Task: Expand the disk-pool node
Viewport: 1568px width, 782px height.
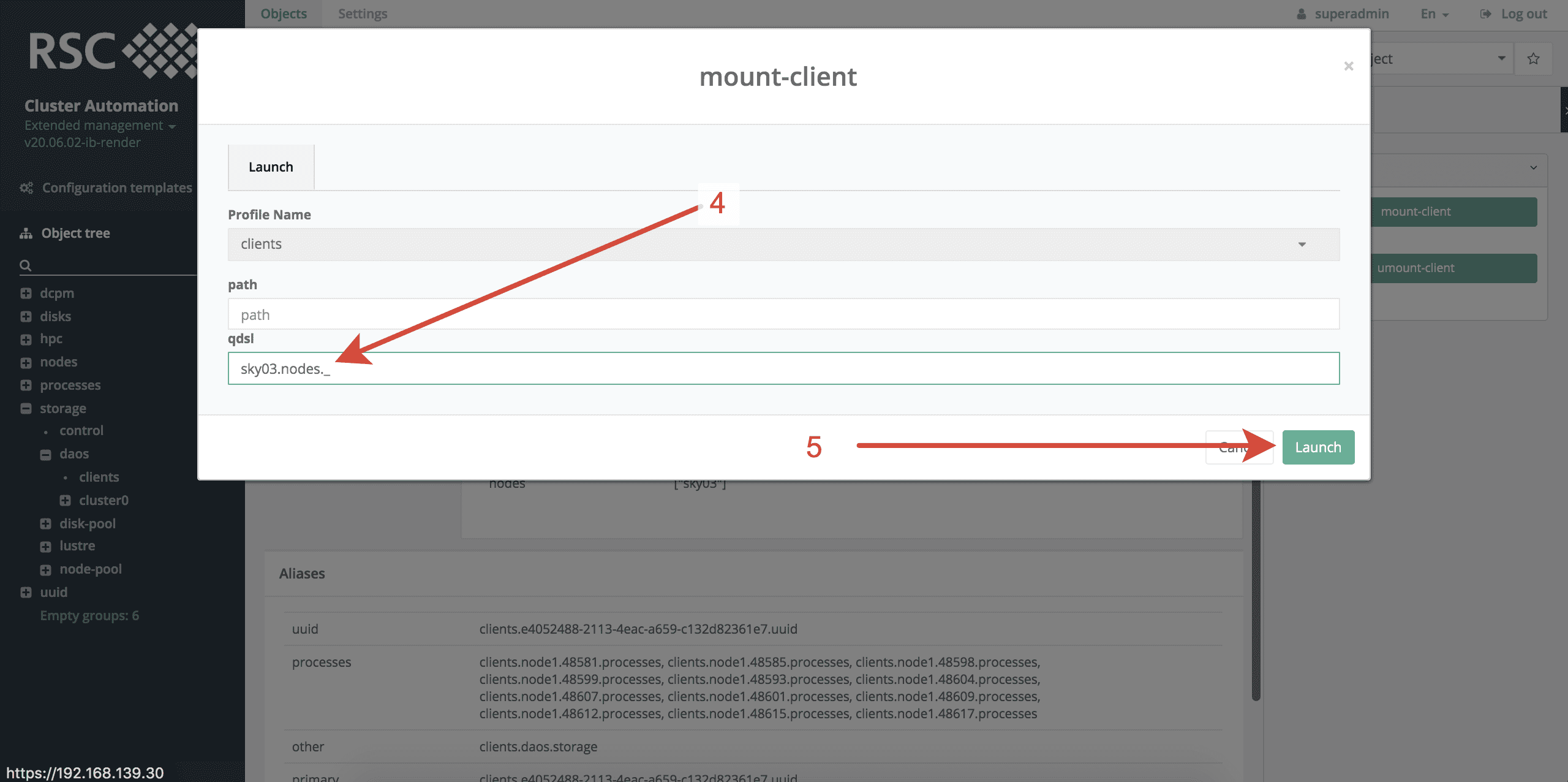Action: [46, 523]
